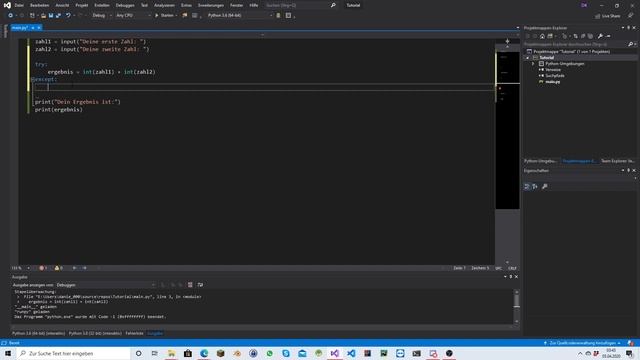Open the Projekt menu
Viewport: 640px width, 360px height.
tap(82, 5)
